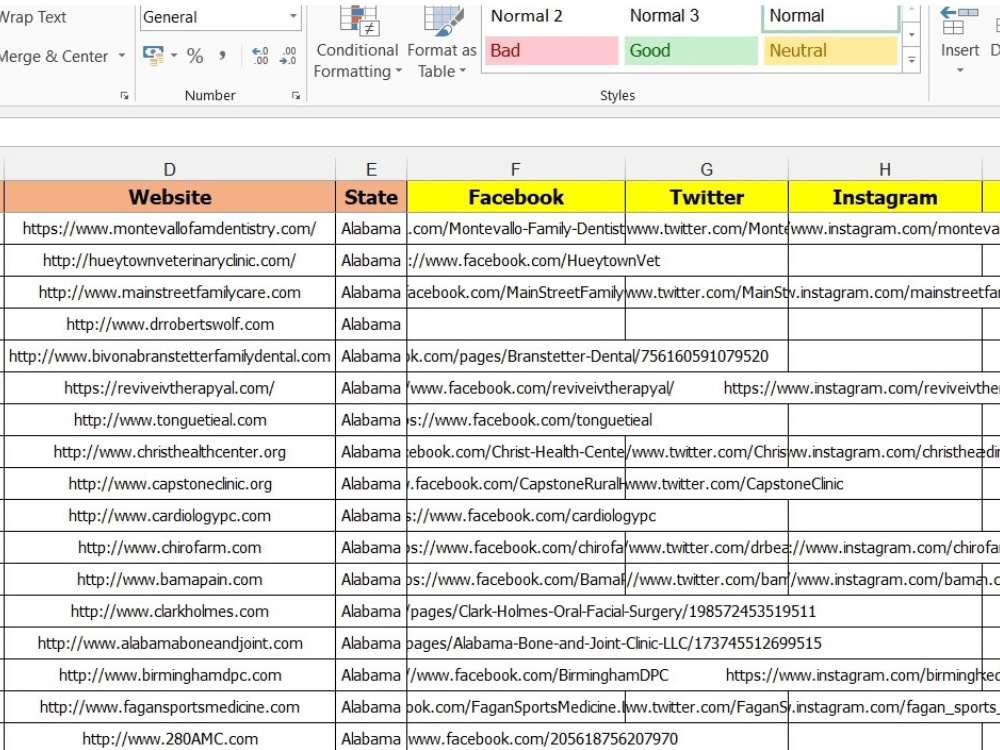
Task: Select cell with reviveivtherapyal.com website
Action: tap(170, 388)
